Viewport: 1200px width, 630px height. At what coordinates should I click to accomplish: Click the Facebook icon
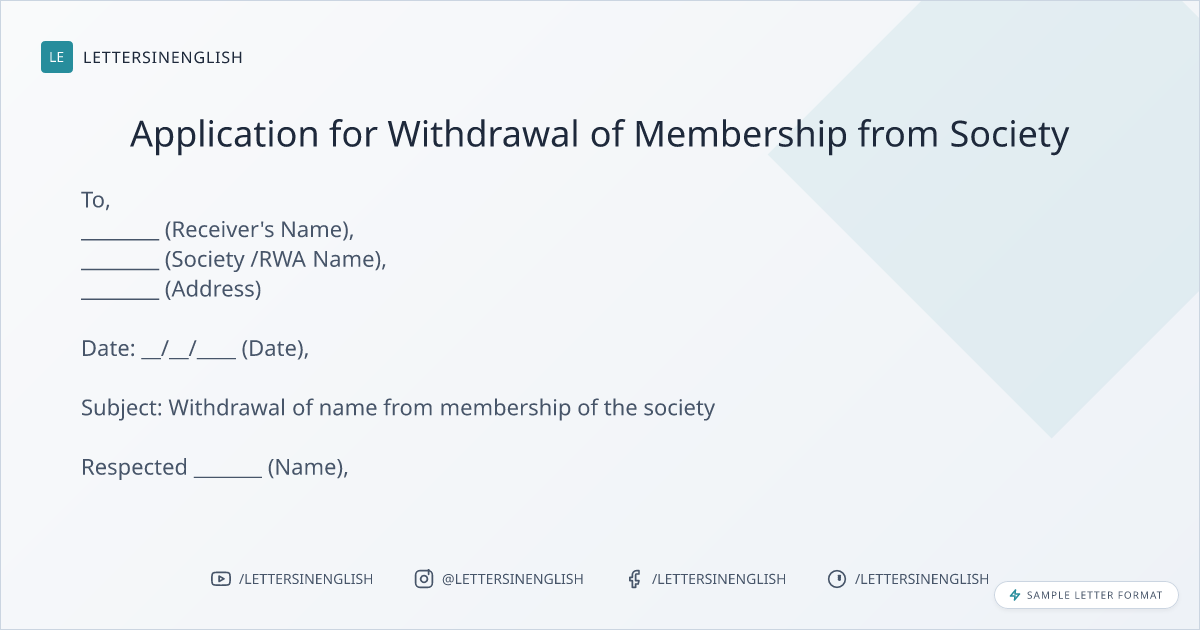pos(634,579)
